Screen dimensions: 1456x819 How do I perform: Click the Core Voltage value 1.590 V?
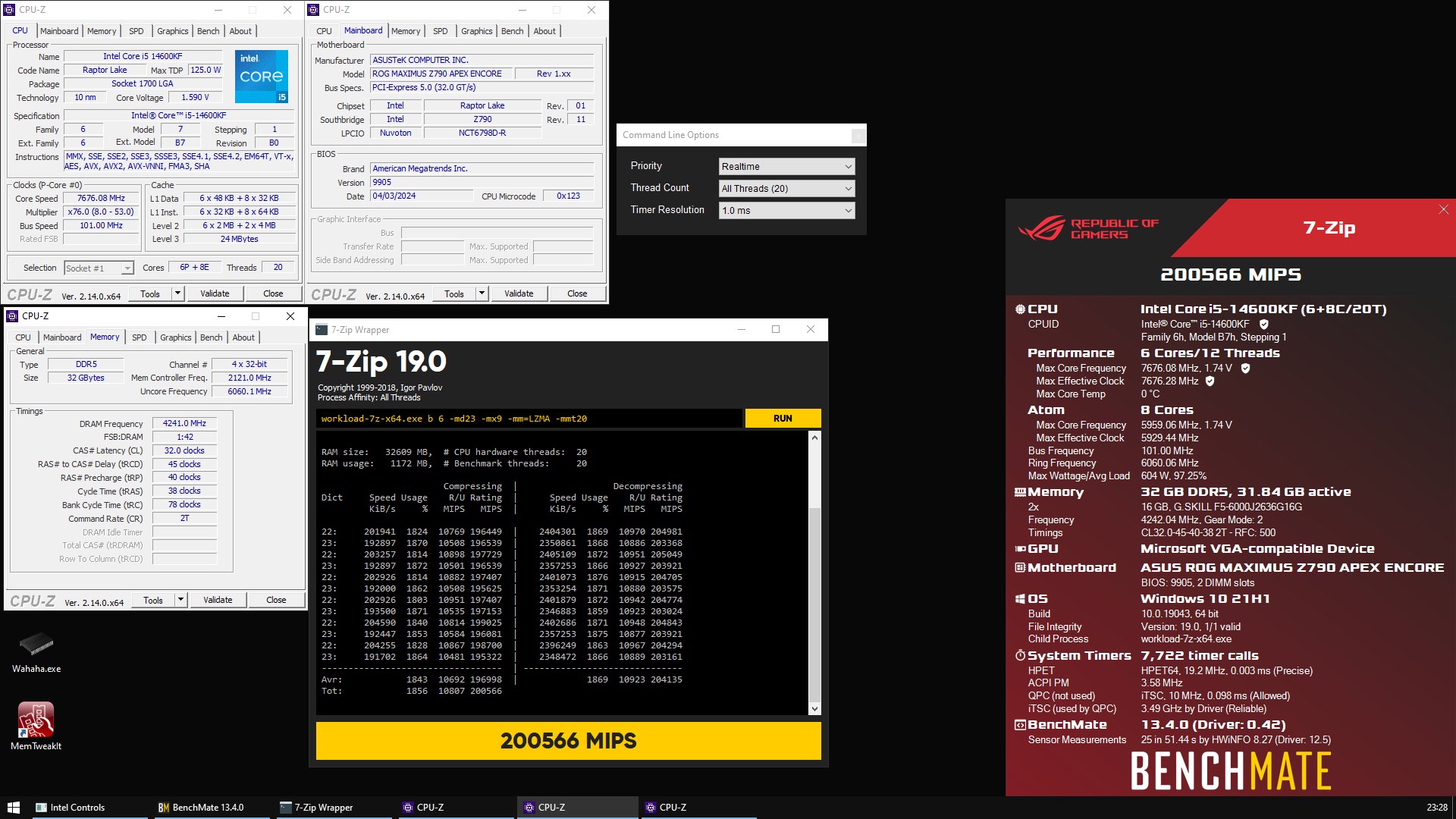pyautogui.click(x=195, y=98)
